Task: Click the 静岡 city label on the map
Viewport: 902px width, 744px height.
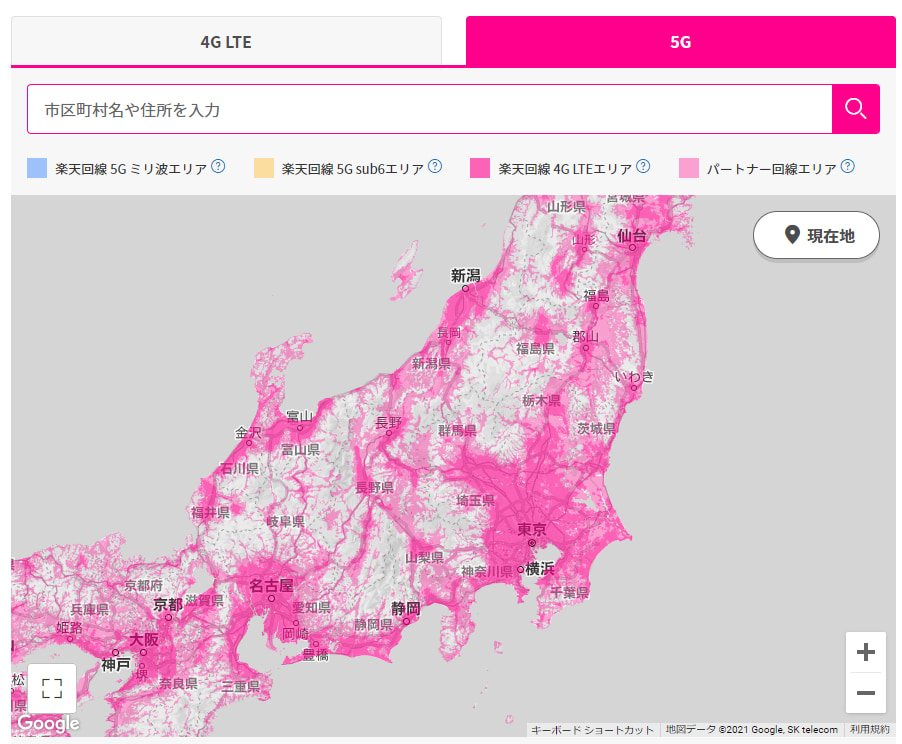Action: point(406,608)
